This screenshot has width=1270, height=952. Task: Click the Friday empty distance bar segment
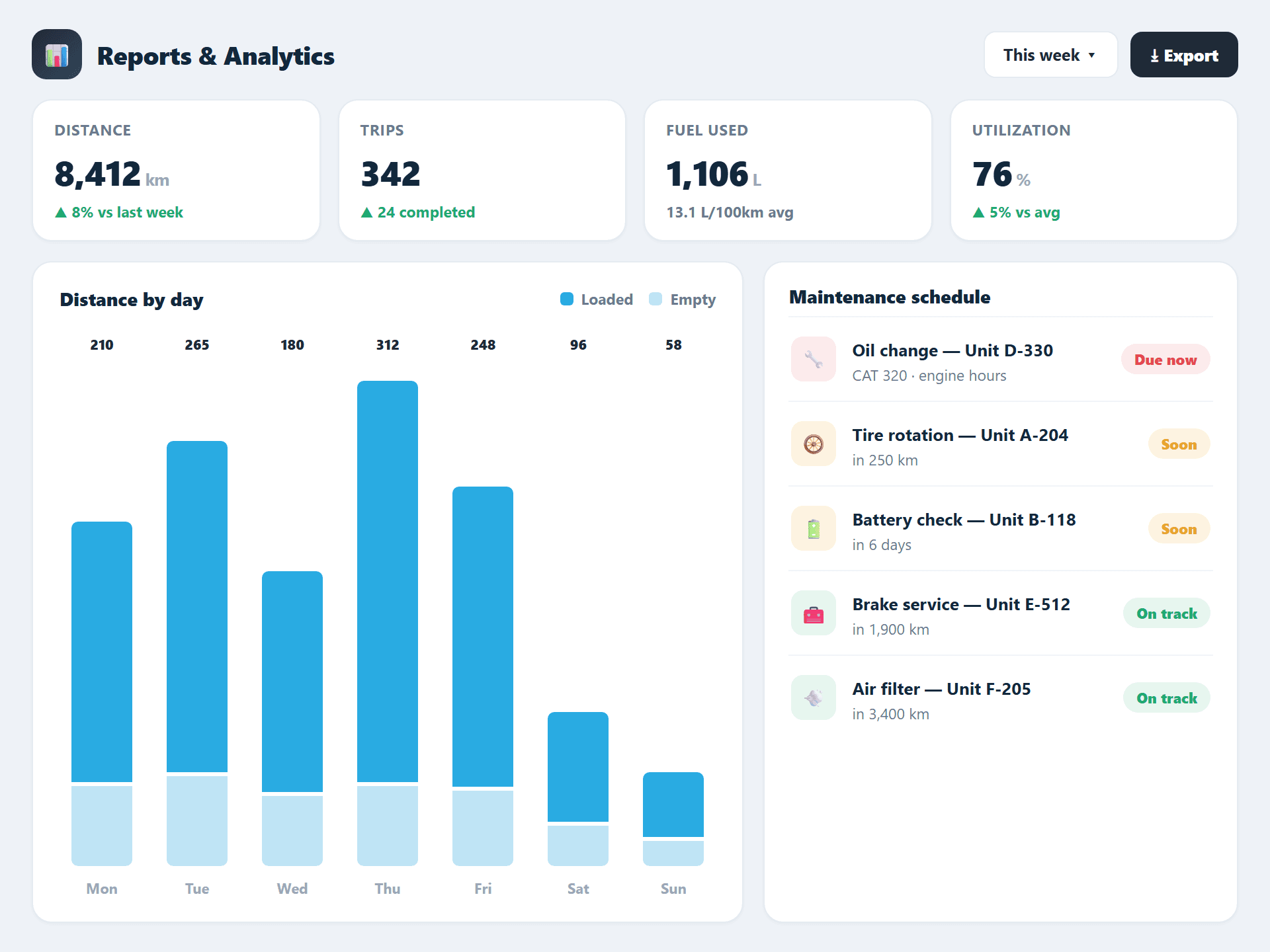pyautogui.click(x=483, y=828)
